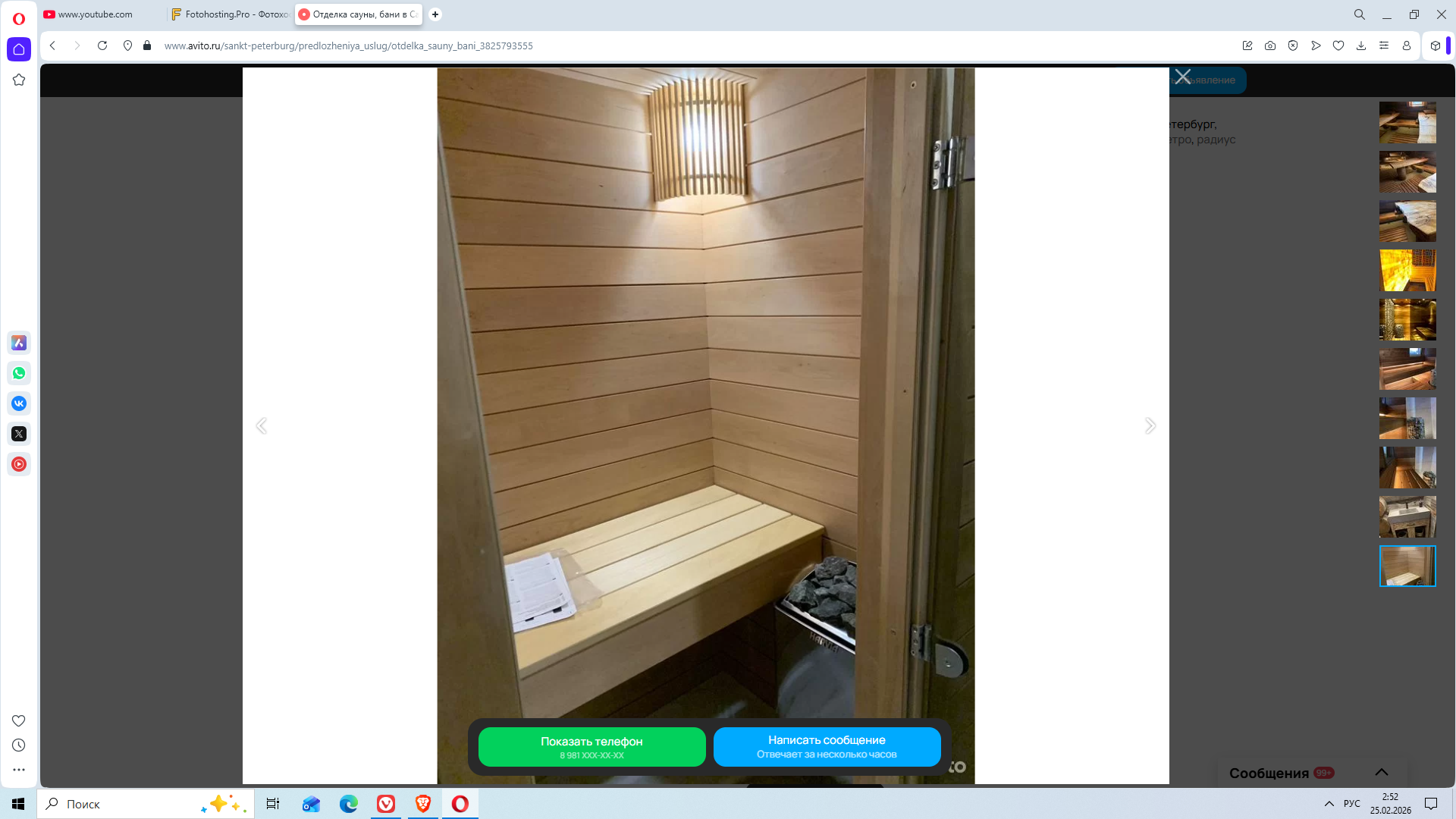Add page to favorites heart icon
Image resolution: width=1456 pixels, height=819 pixels.
(x=1338, y=45)
